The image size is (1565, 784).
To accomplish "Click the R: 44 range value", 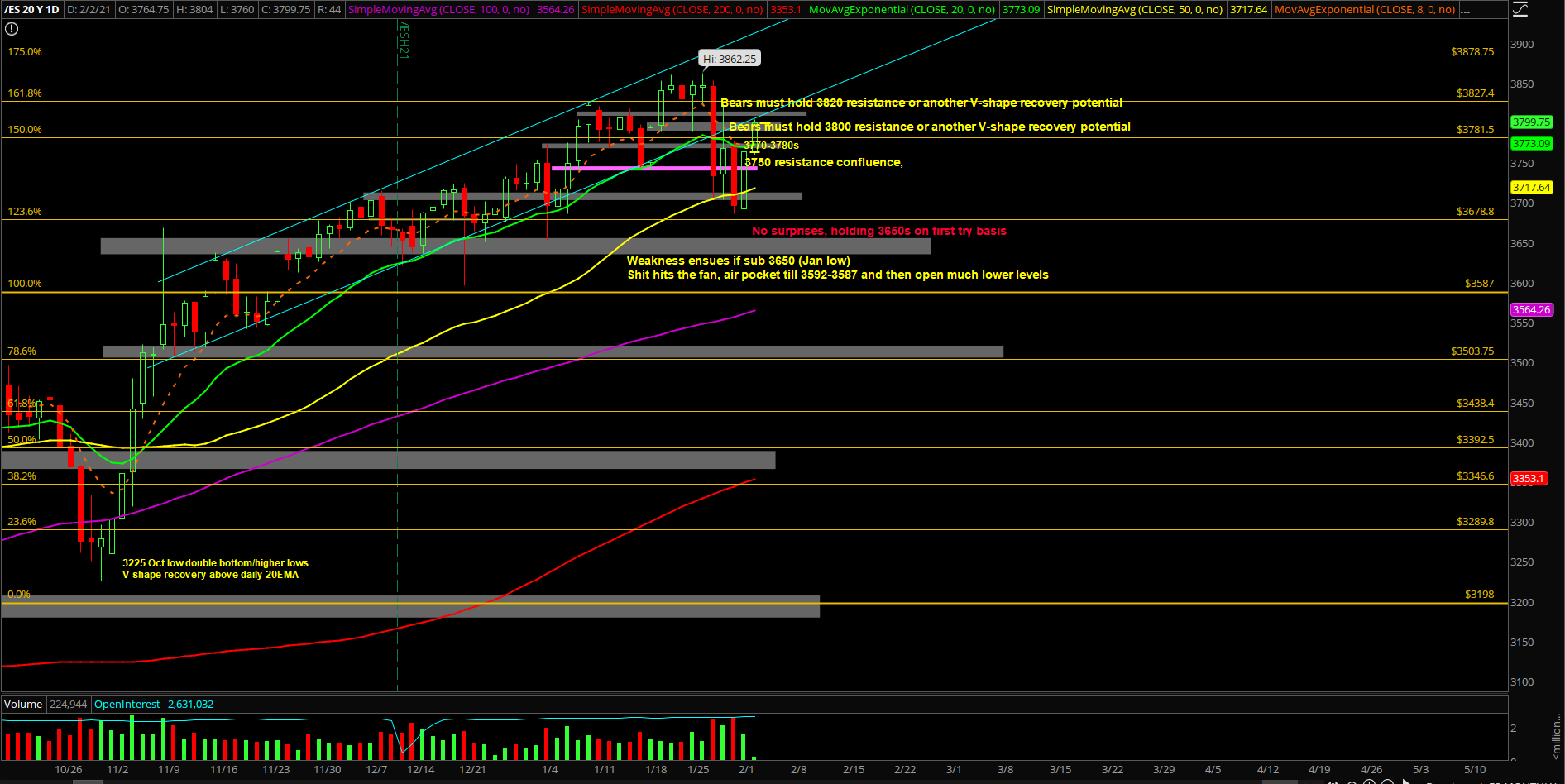I will point(328,10).
